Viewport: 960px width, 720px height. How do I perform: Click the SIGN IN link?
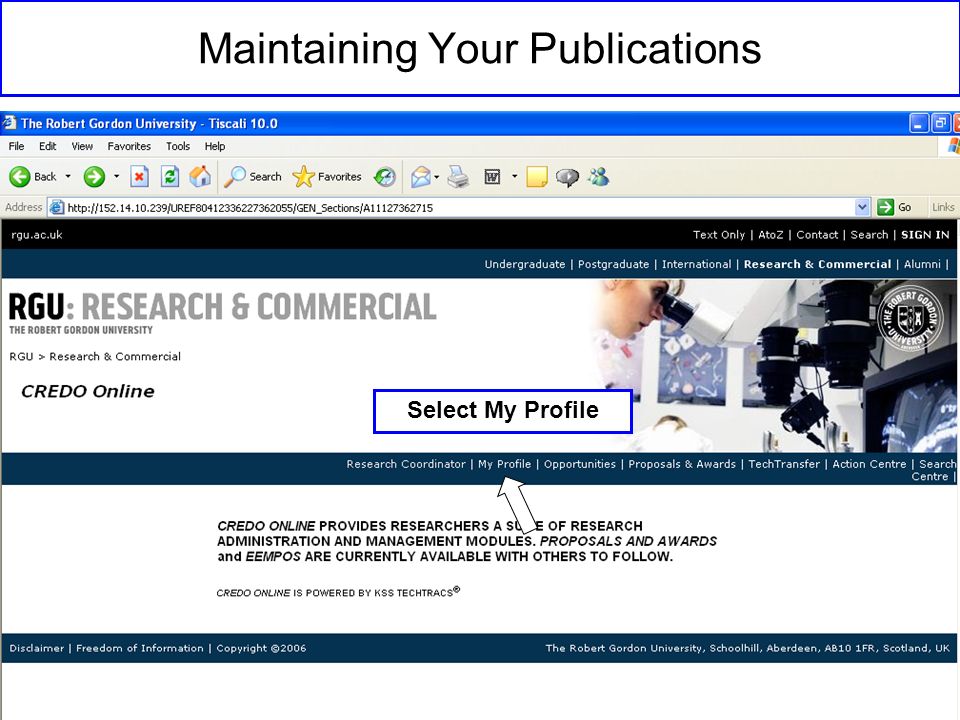pyautogui.click(x=925, y=235)
